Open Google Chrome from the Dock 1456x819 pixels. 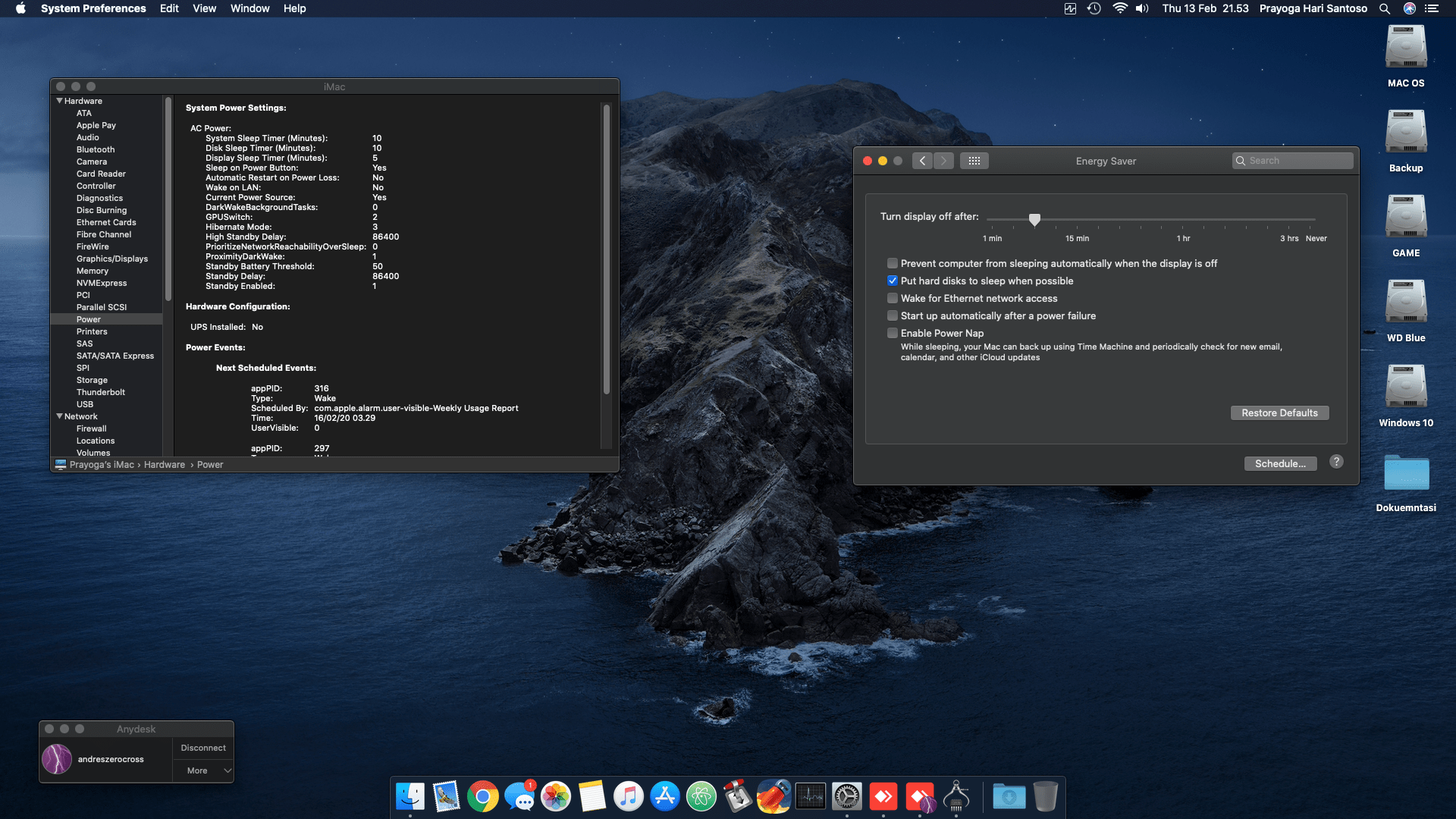tap(483, 797)
